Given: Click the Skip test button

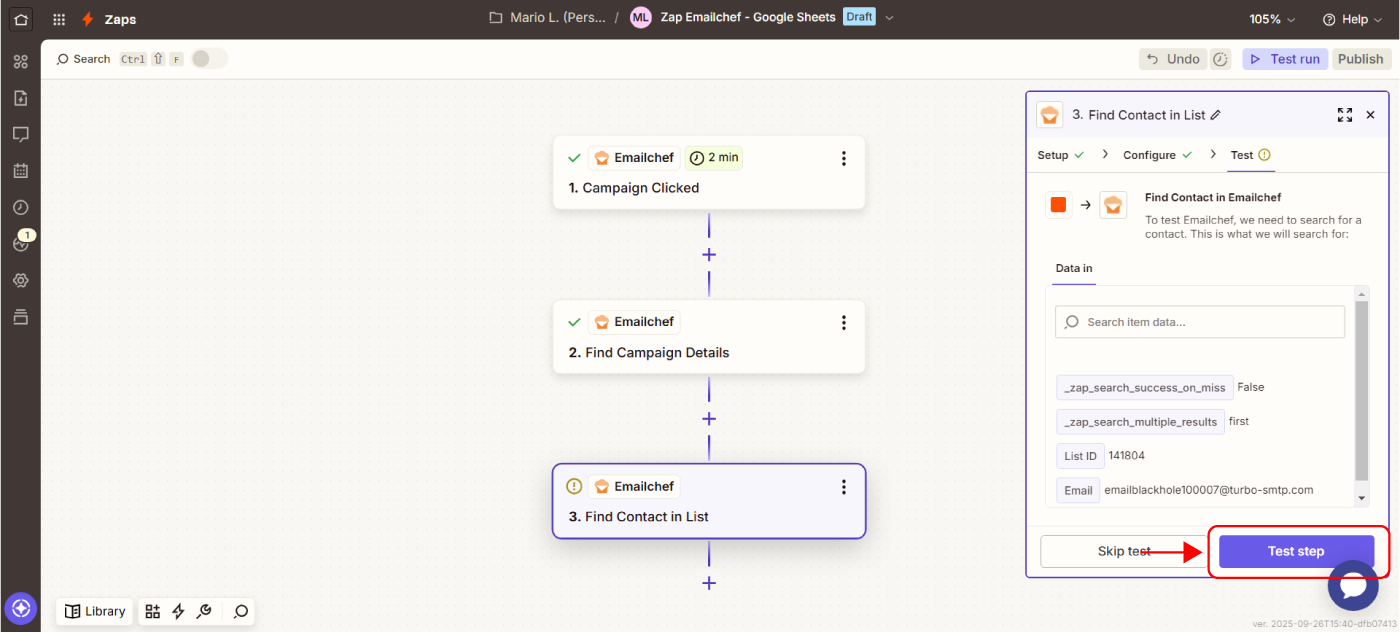Looking at the screenshot, I should [1124, 551].
